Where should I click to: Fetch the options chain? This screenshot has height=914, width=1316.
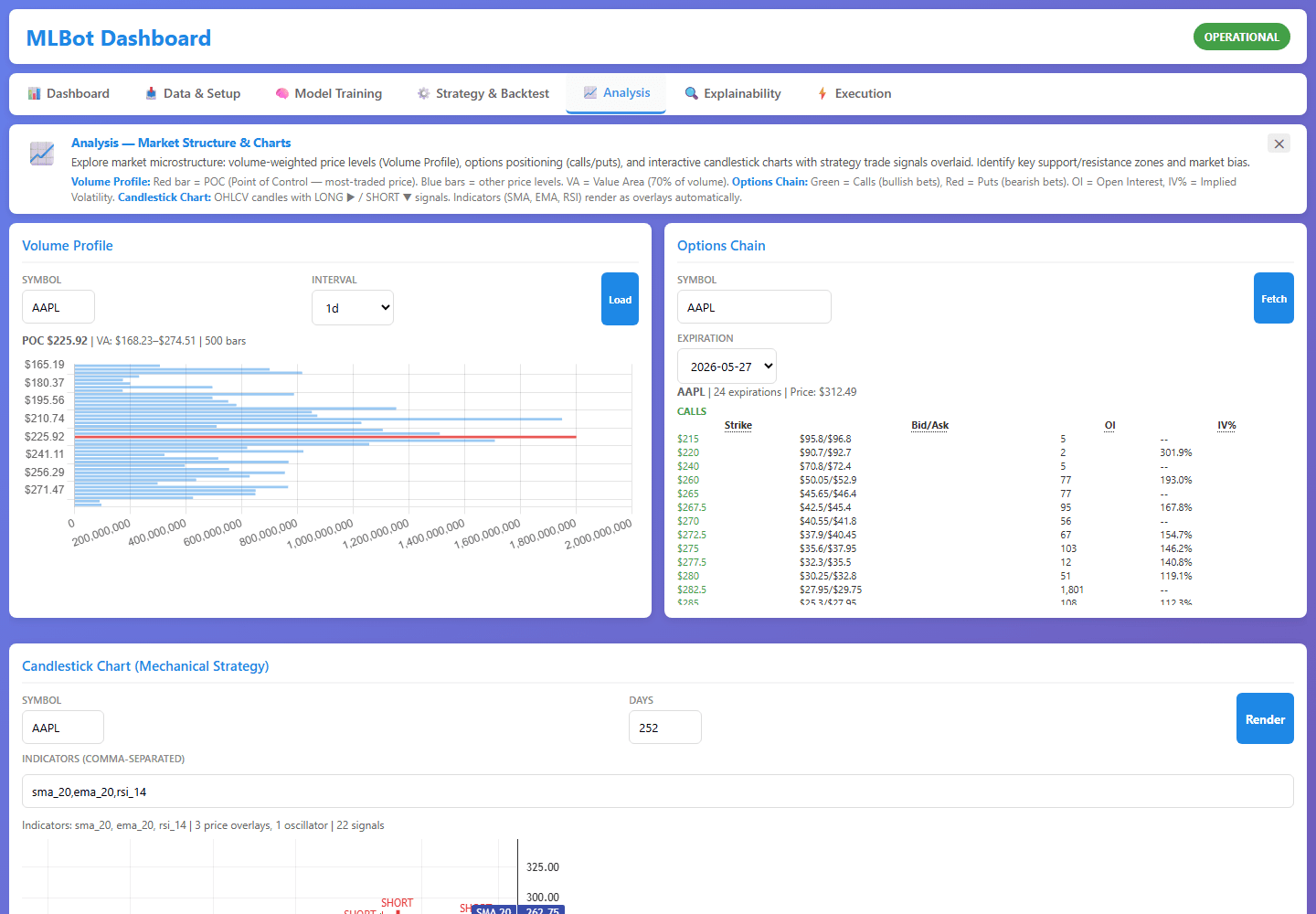tap(1274, 298)
